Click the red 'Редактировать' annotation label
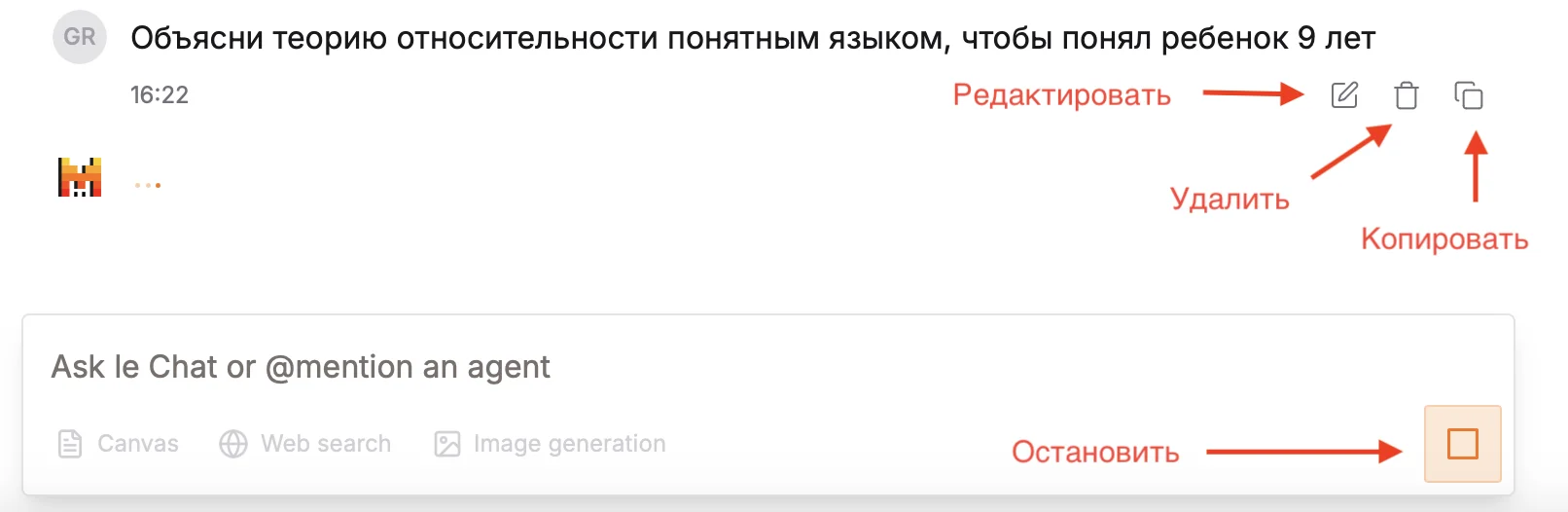The width and height of the screenshot is (1568, 512). coord(1061,95)
